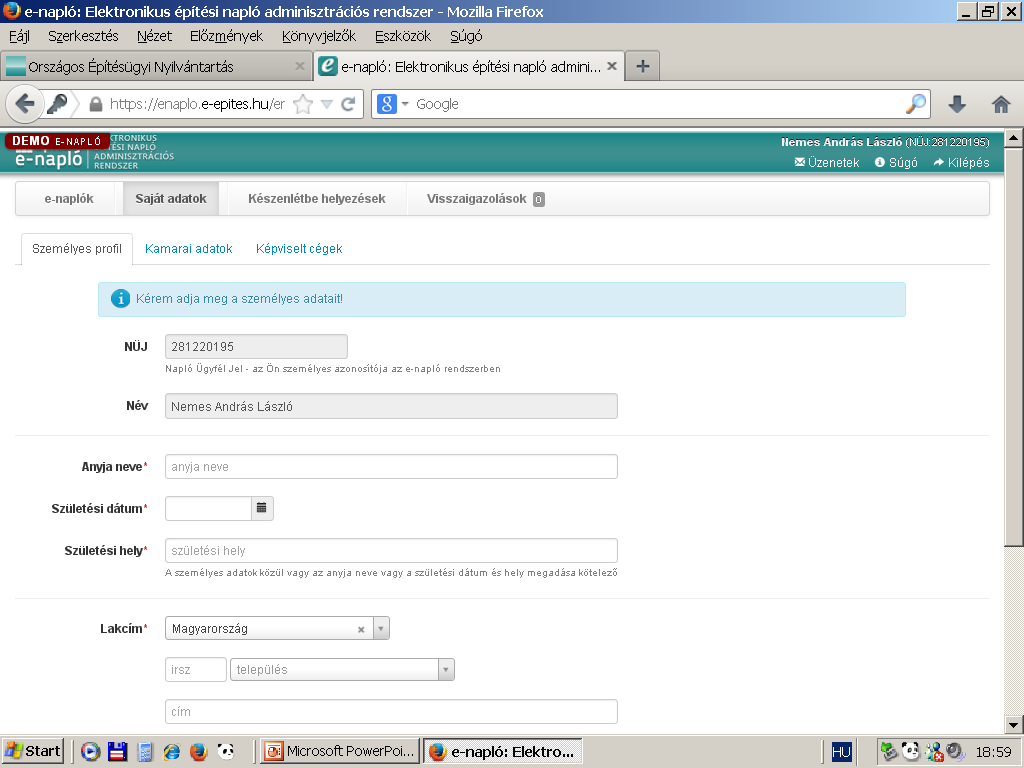Viewport: 1024px width, 768px height.
Task: Click the Google search field
Action: pyautogui.click(x=659, y=104)
